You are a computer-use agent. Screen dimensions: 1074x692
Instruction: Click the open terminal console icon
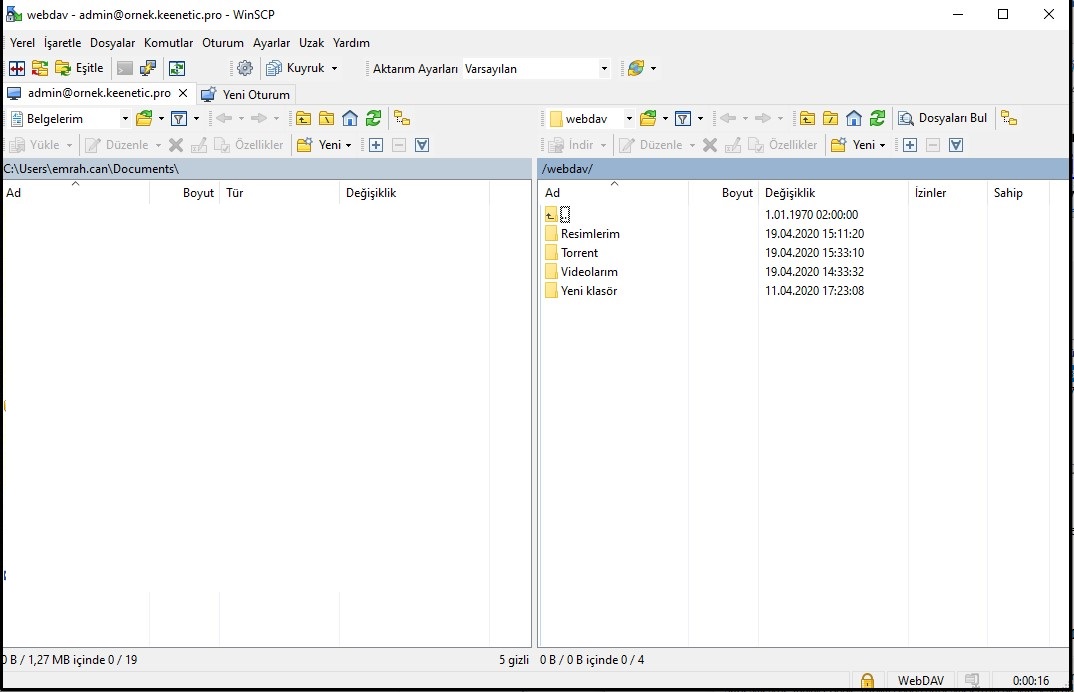[124, 68]
